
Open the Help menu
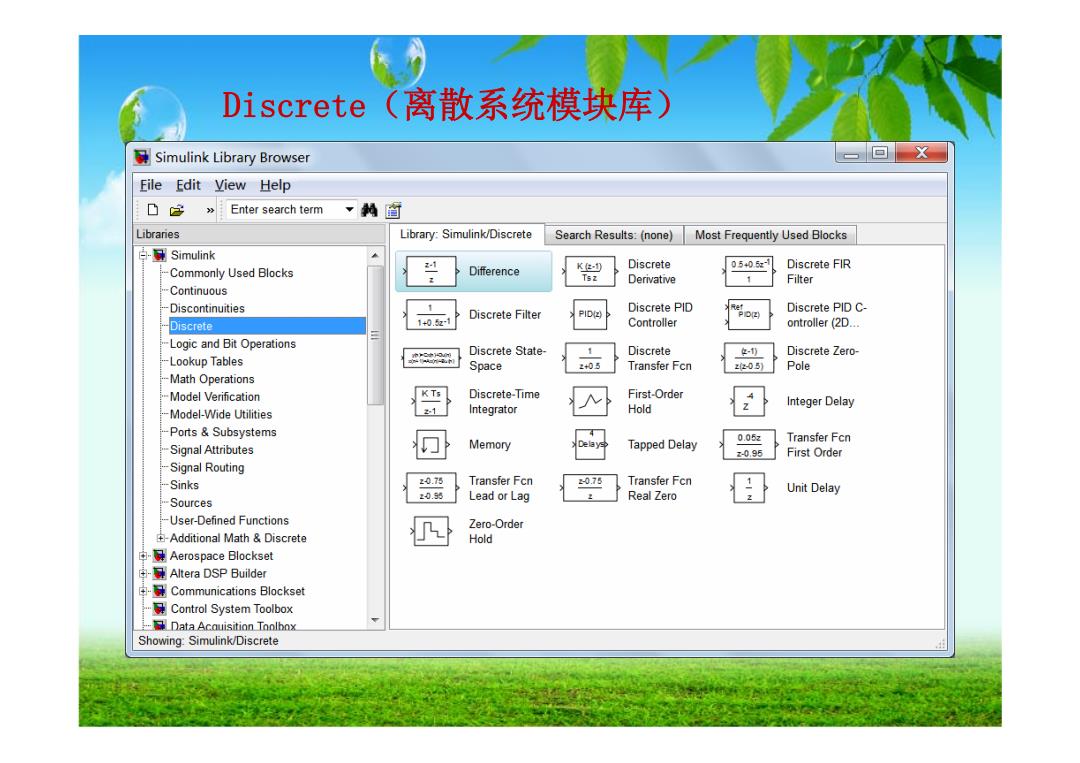point(276,185)
